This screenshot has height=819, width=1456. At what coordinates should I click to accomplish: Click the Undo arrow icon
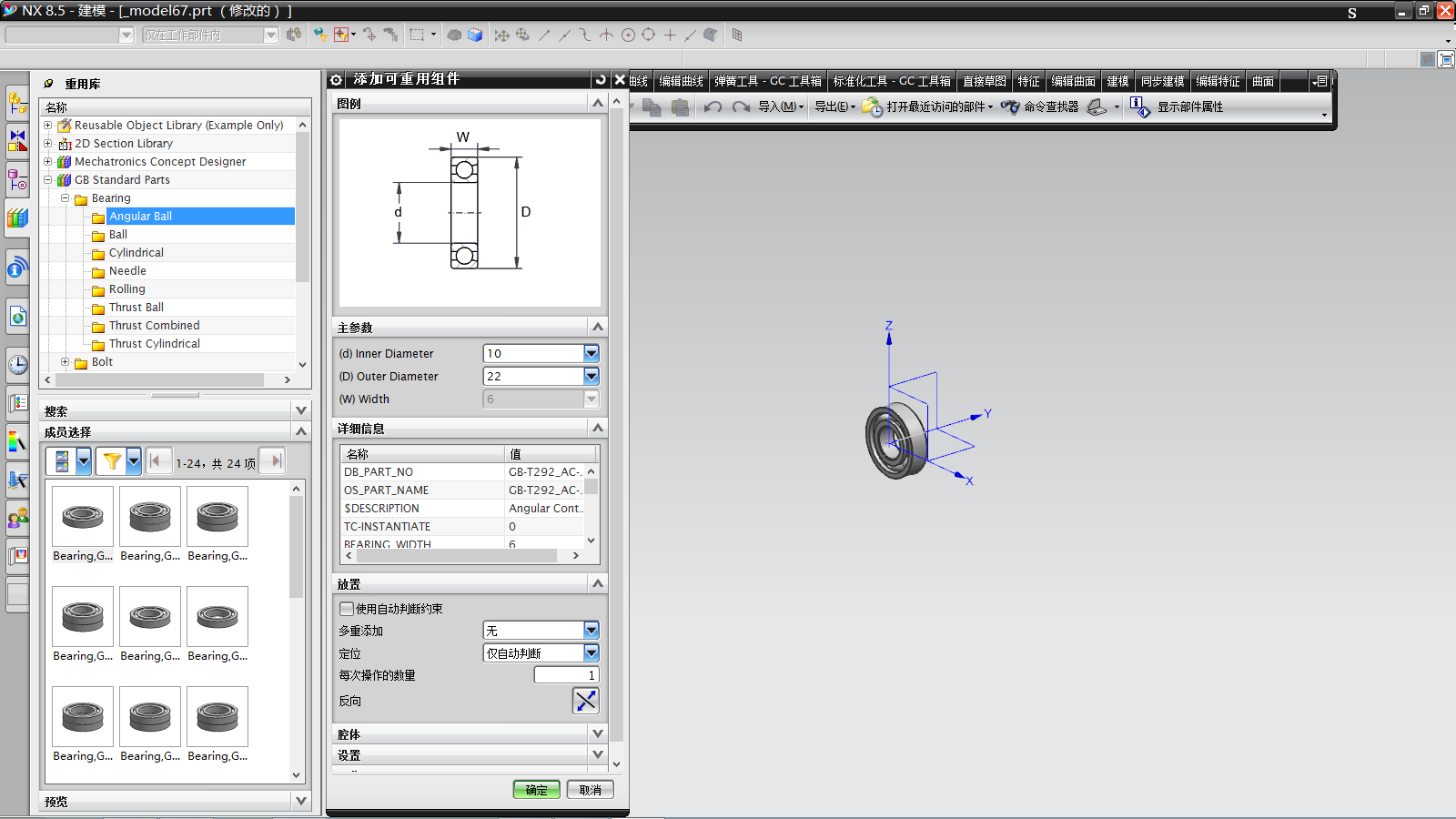coord(713,106)
